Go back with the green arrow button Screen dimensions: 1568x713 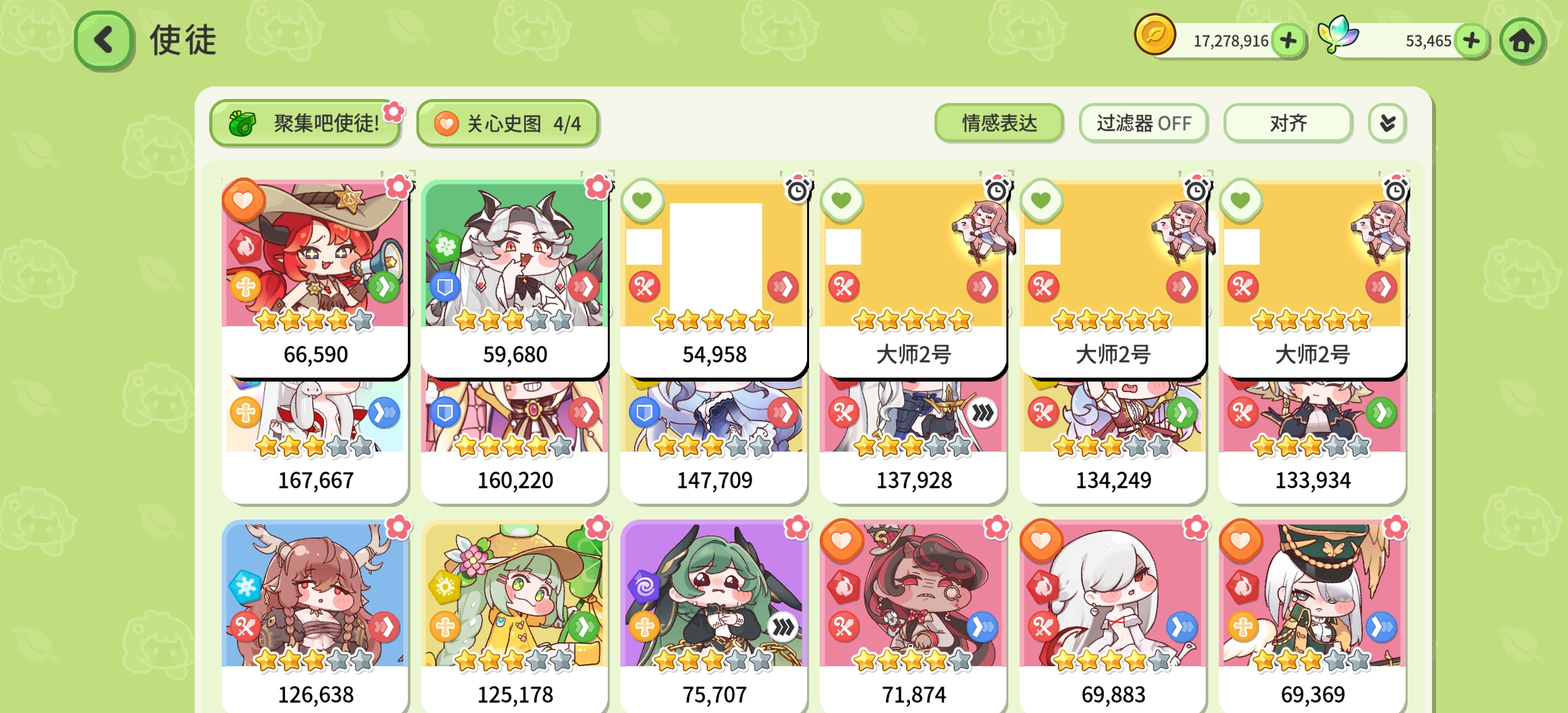[104, 40]
